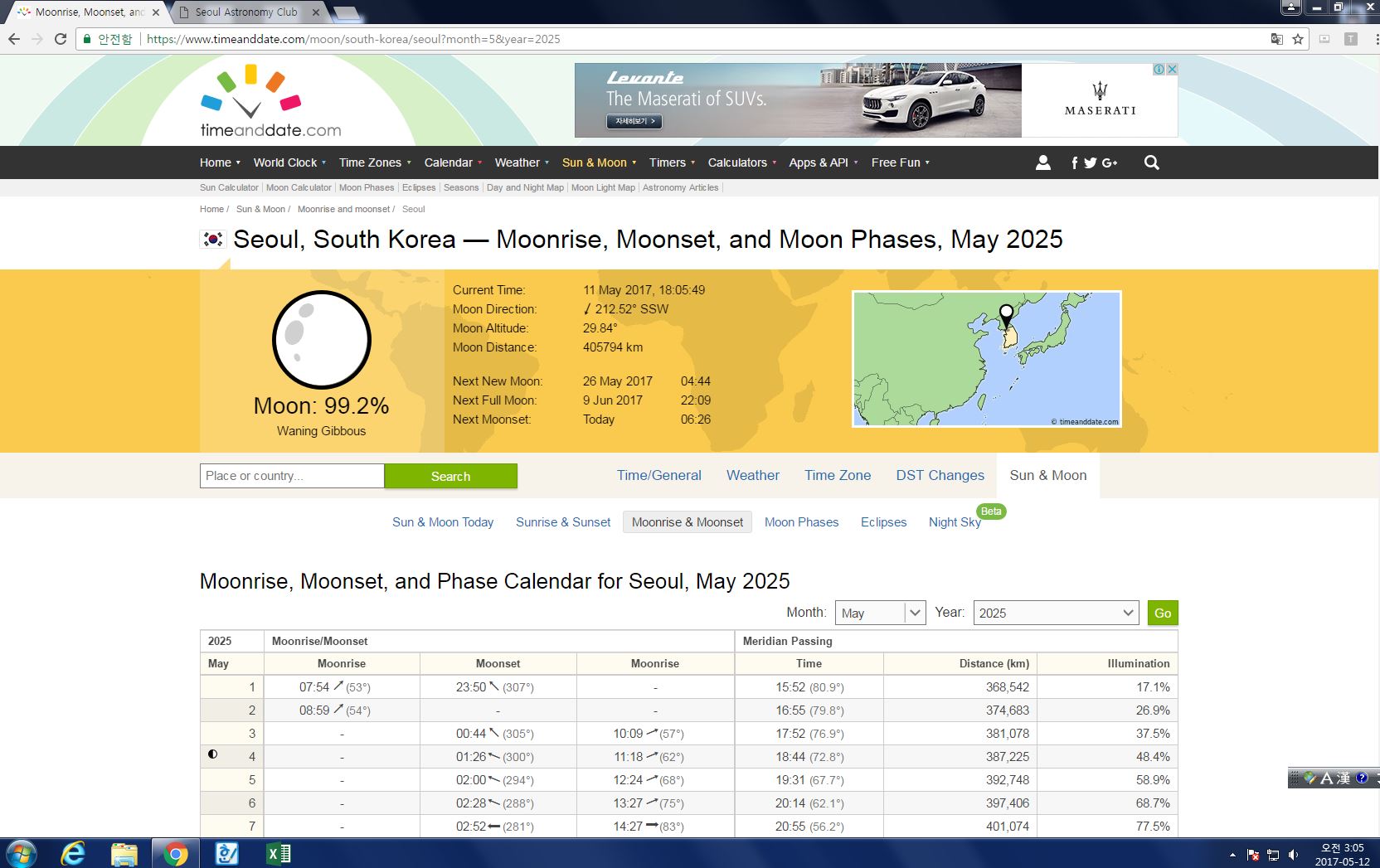This screenshot has height=868, width=1380.
Task: Open the translate page icon
Action: point(1277,39)
